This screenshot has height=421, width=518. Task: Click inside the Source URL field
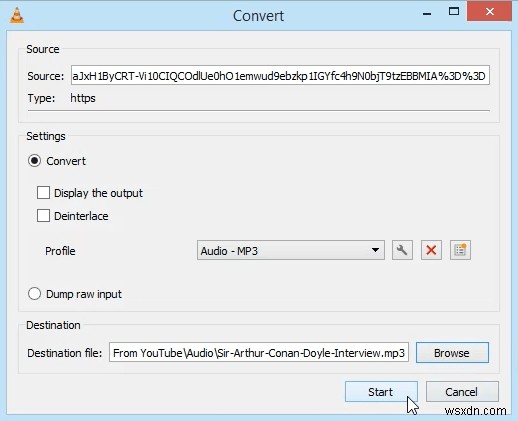(x=280, y=76)
